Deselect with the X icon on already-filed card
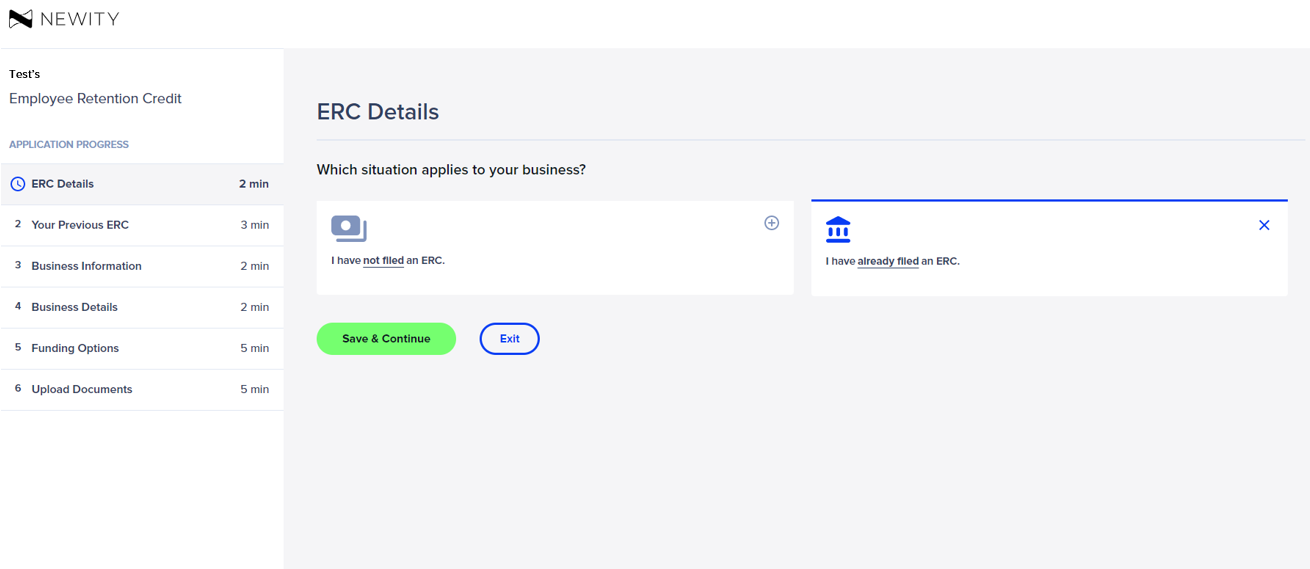 click(x=1264, y=225)
